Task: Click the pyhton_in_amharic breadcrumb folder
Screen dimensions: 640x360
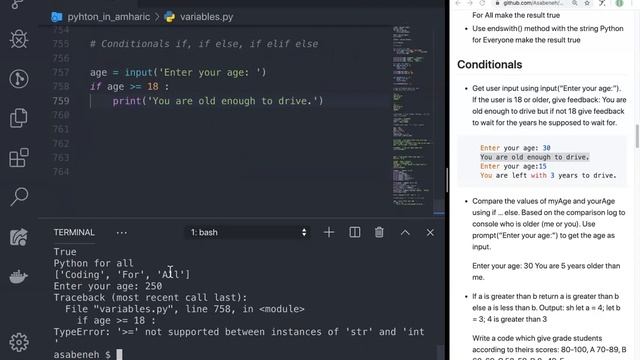Action: [109, 17]
